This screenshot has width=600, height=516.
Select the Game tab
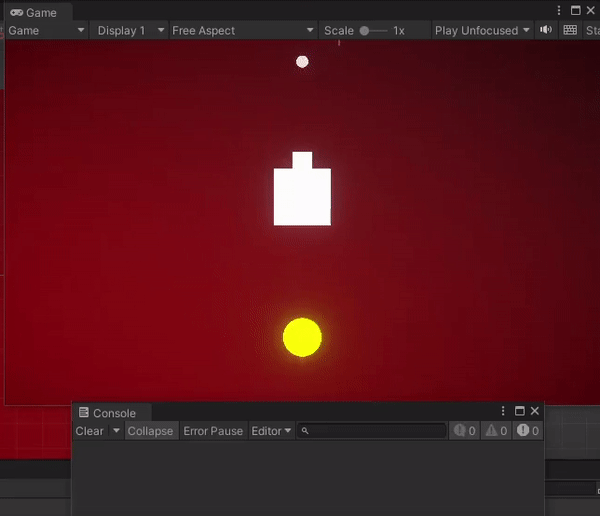[38, 12]
